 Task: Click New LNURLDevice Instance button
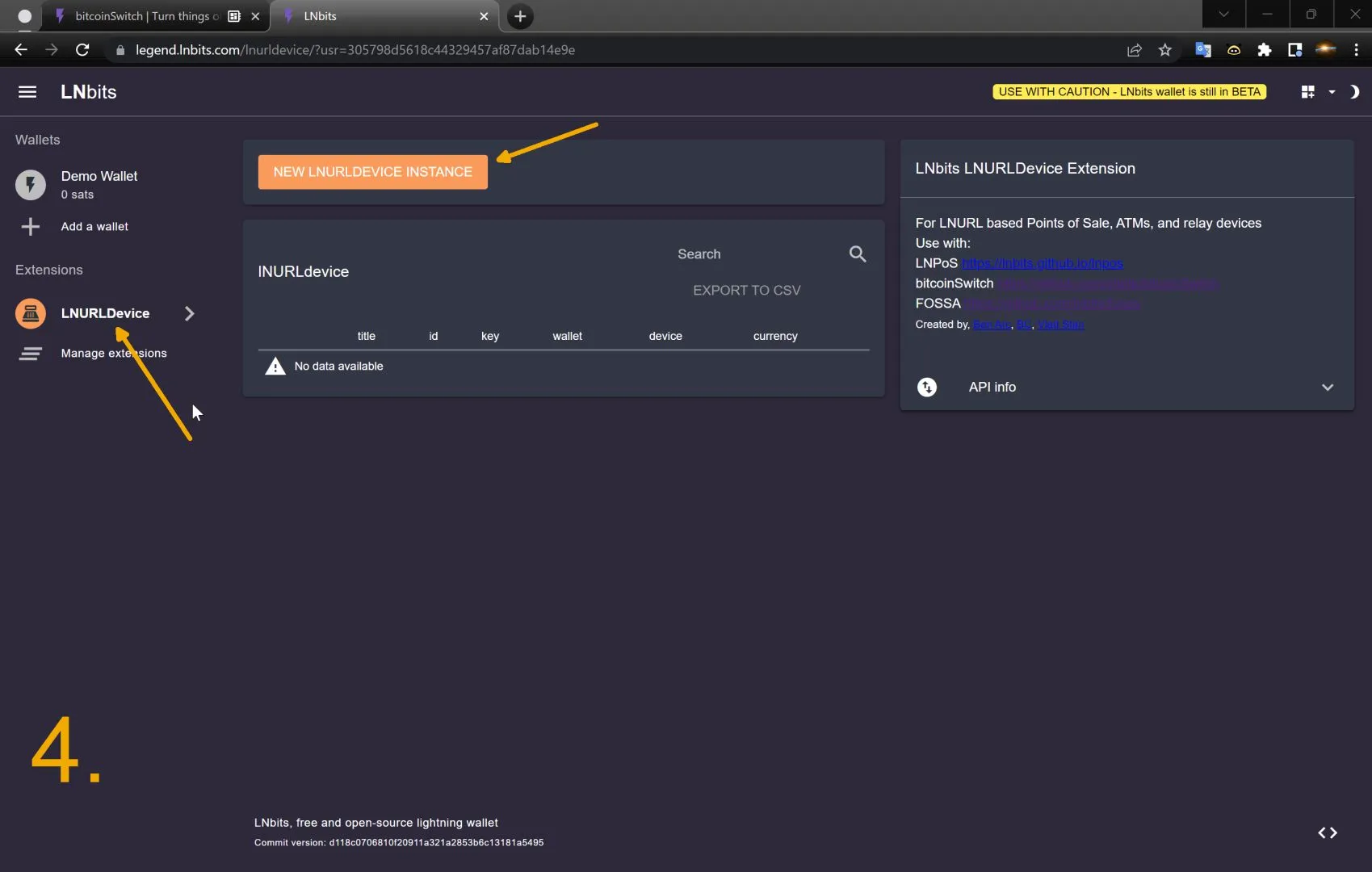372,172
